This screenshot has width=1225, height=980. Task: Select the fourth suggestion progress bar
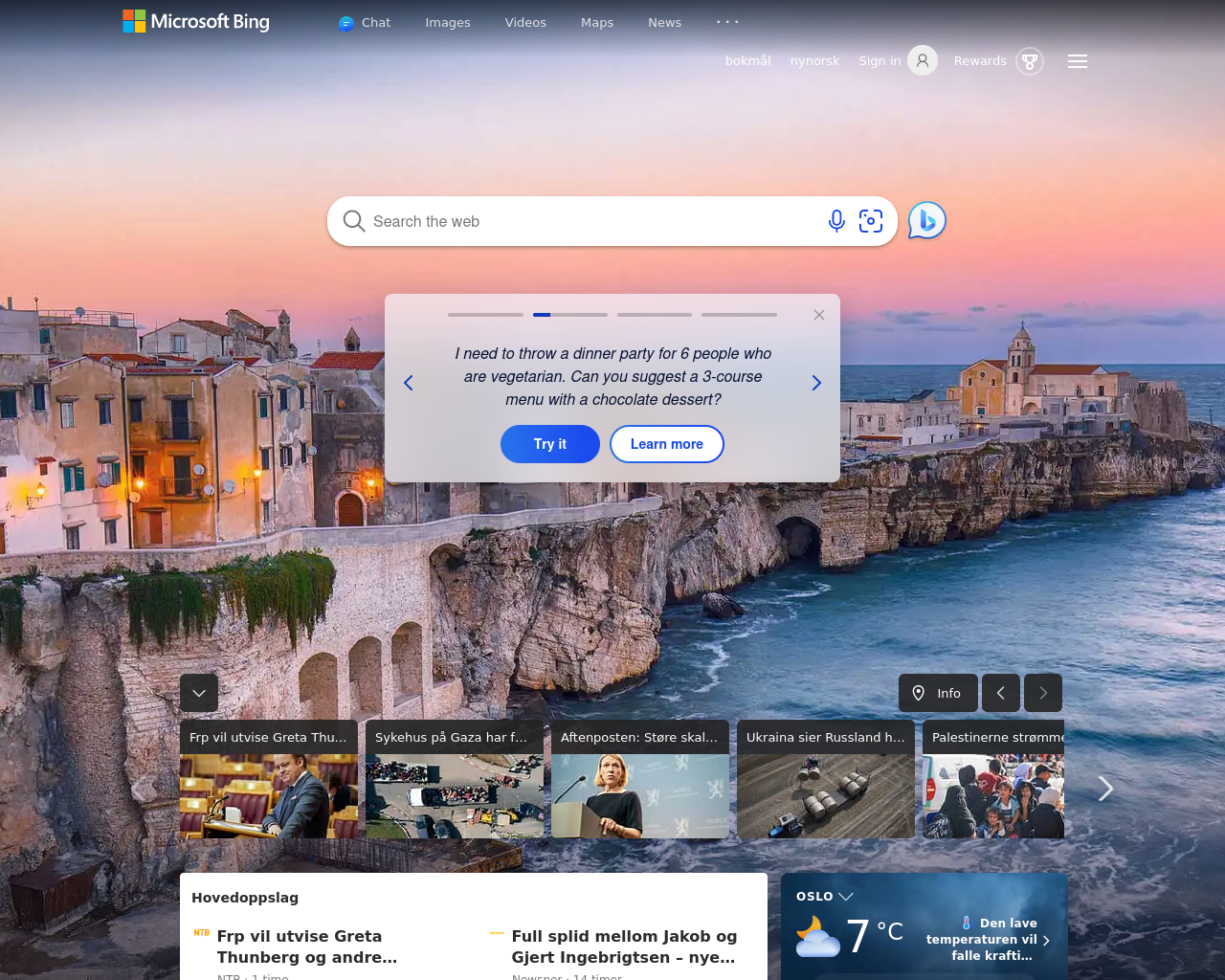[739, 314]
